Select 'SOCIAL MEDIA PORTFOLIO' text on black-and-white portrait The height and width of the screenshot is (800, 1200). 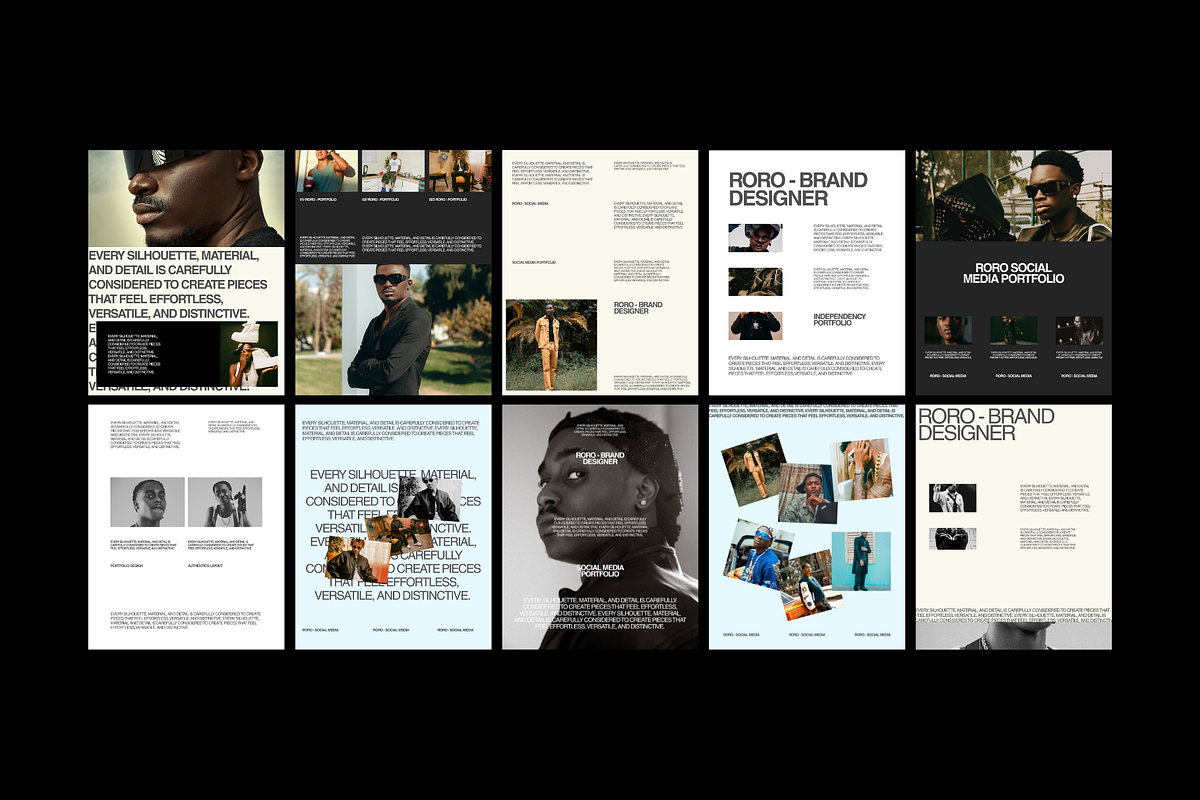click(600, 571)
